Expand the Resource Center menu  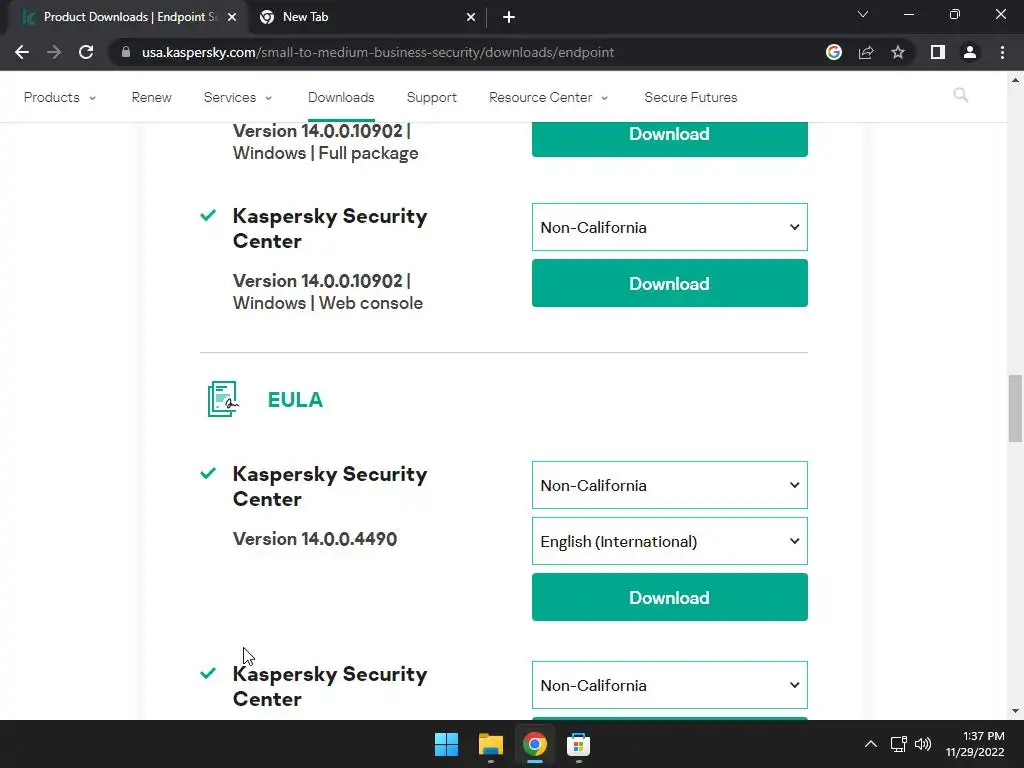(x=549, y=97)
